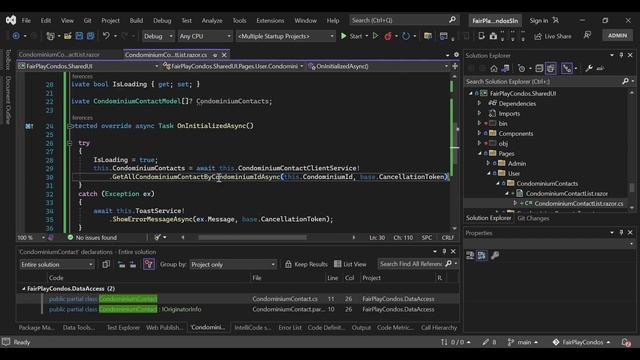Open the File menu
Image resolution: width=640 pixels, height=360 pixels.
click(x=26, y=20)
